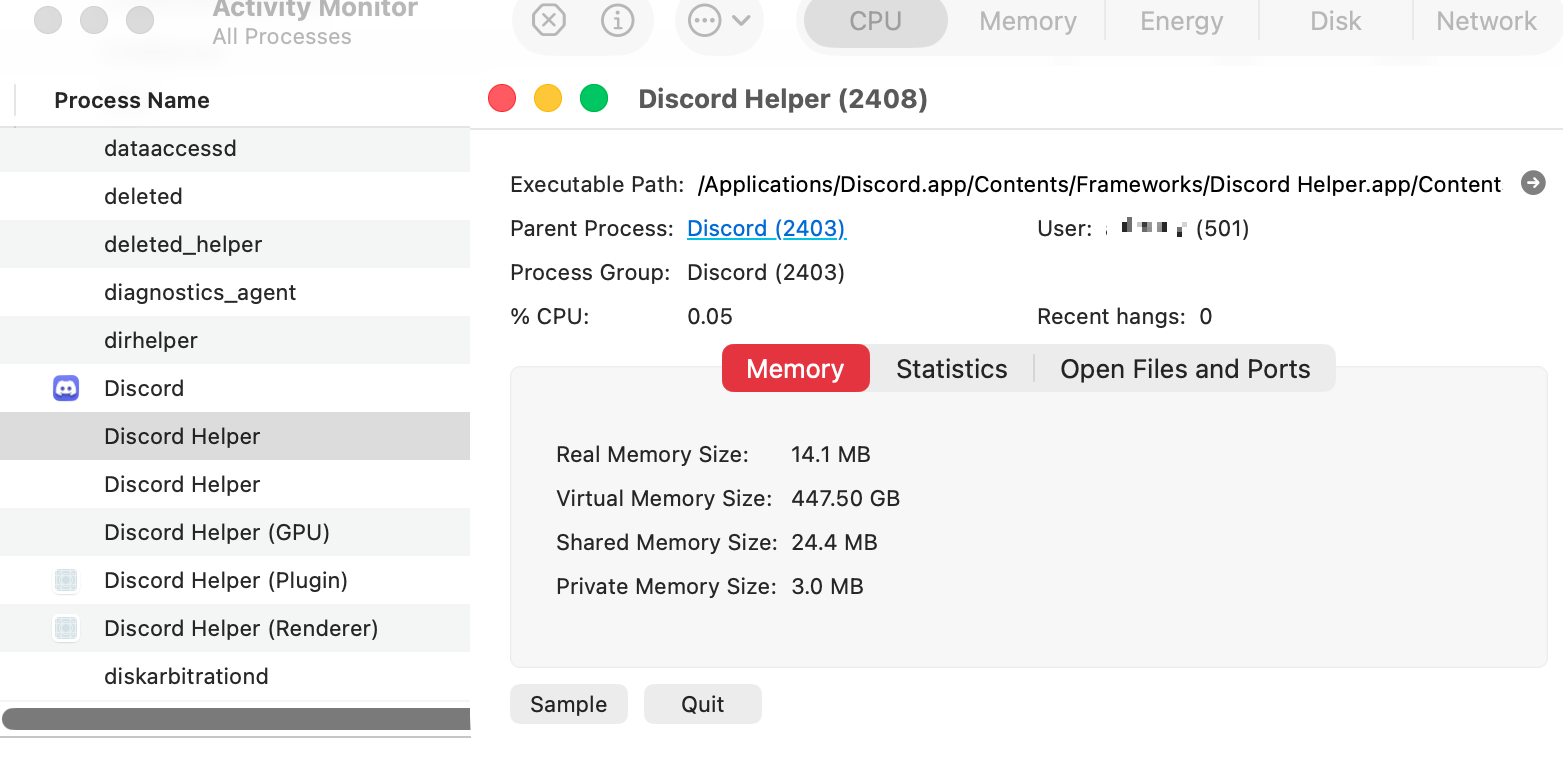Image resolution: width=1563 pixels, height=758 pixels.
Task: Open the Open Files and Ports tab
Action: (1185, 368)
